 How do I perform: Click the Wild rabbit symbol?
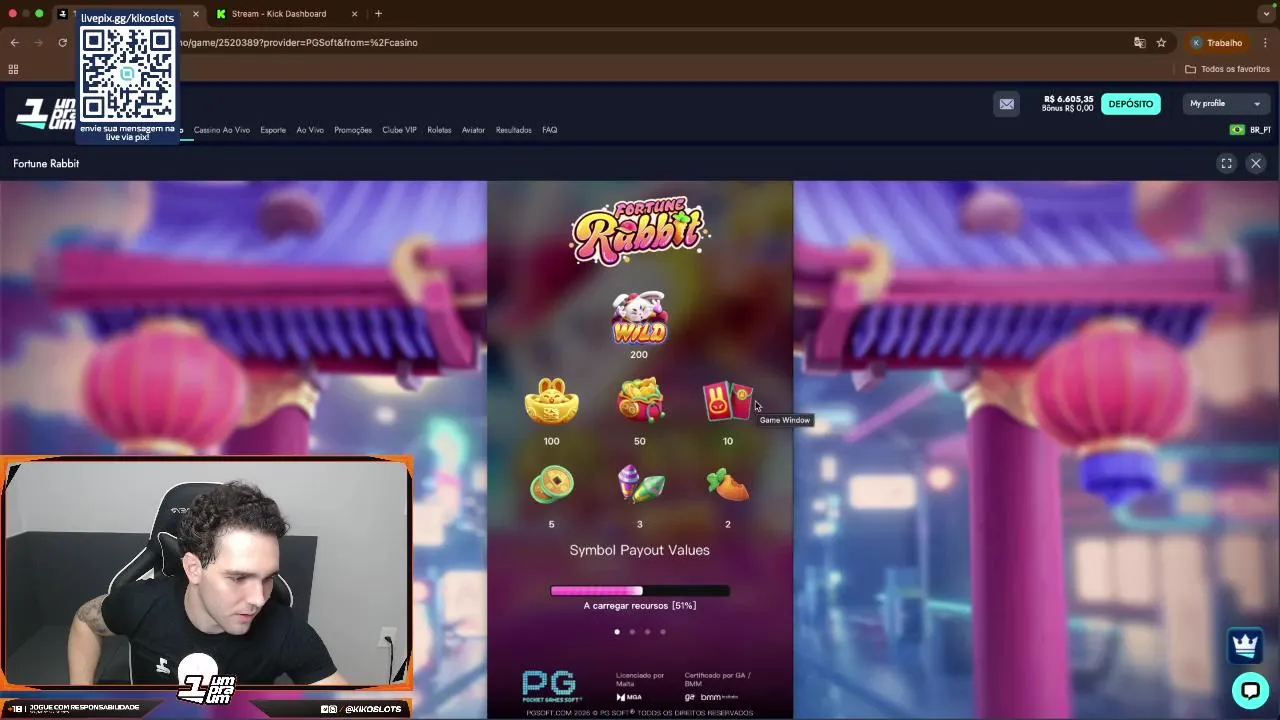click(x=640, y=319)
